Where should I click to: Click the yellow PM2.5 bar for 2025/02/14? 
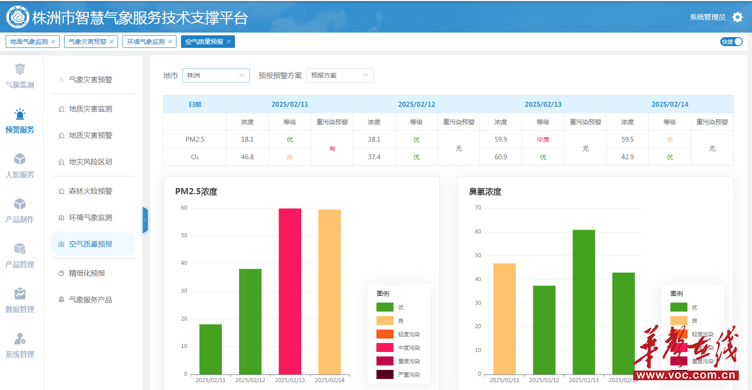329,292
